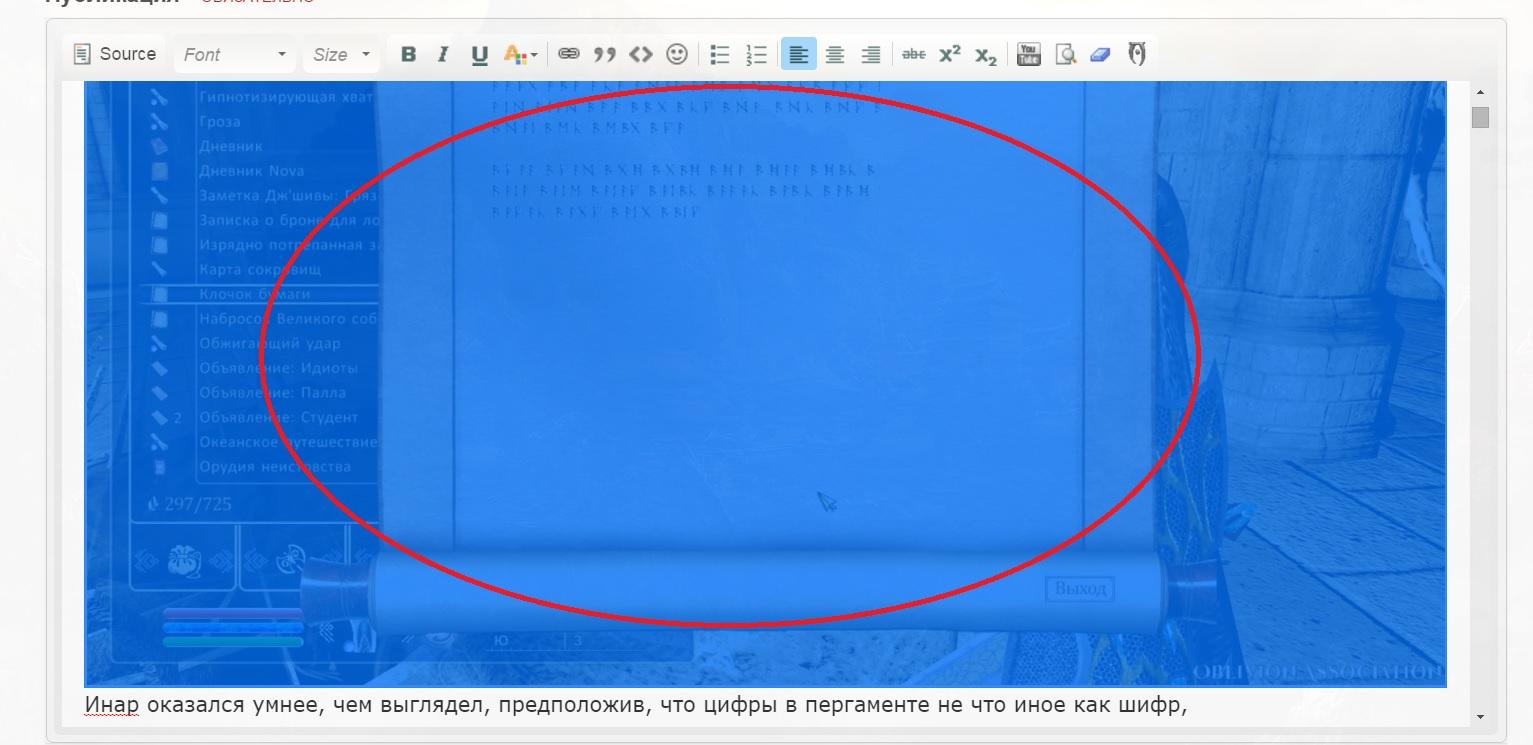Insert a code snippet
Screen dimensions: 1533x745
[640, 55]
